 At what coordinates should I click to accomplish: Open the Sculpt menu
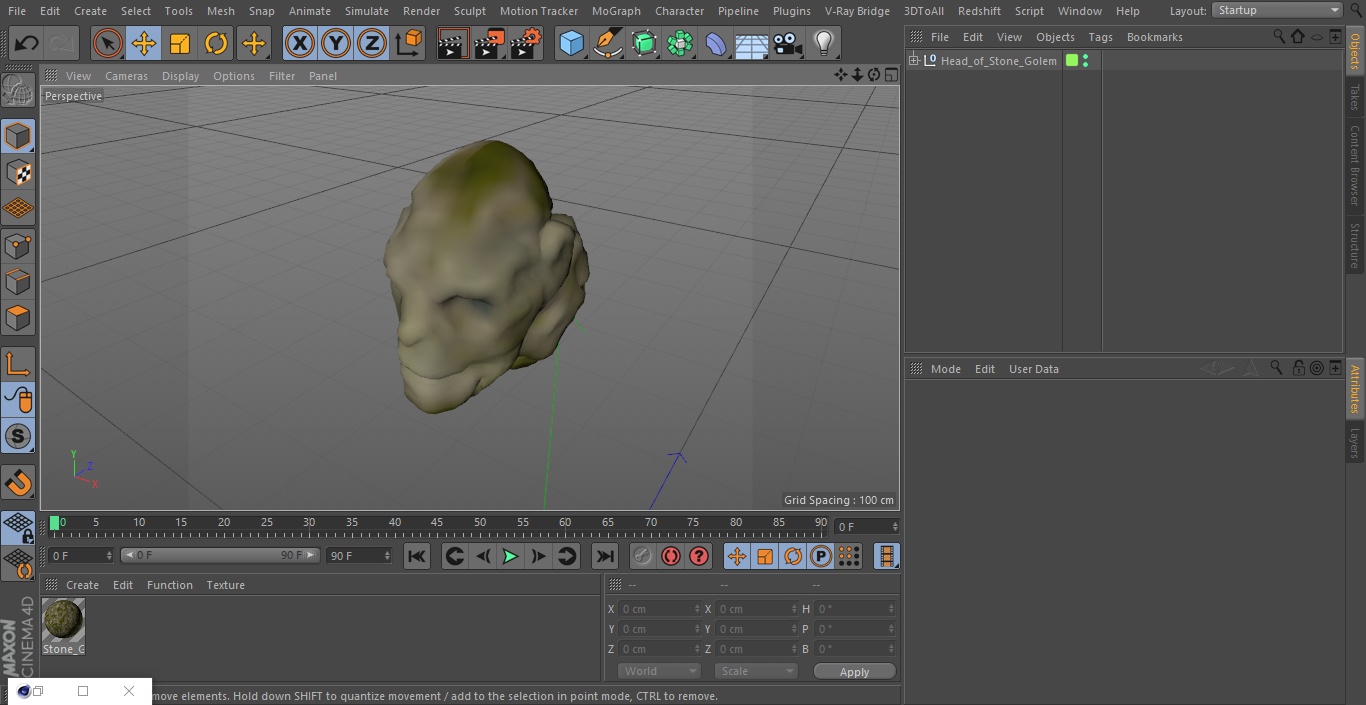coord(469,11)
